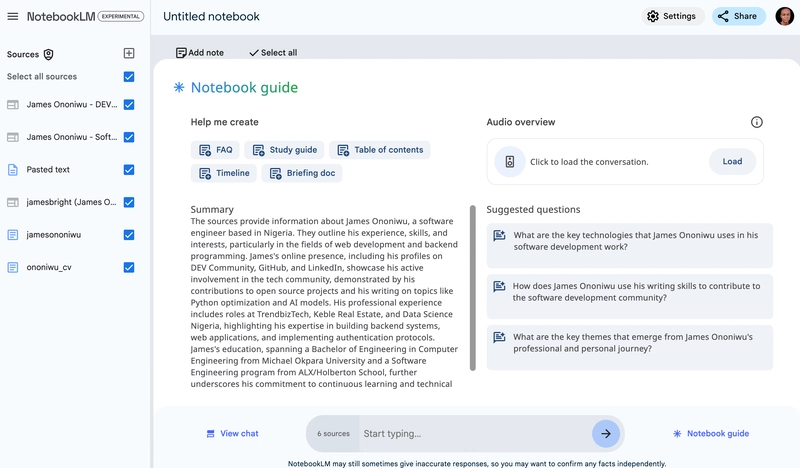Open the Pasted text source
800x468 pixels.
pos(48,169)
